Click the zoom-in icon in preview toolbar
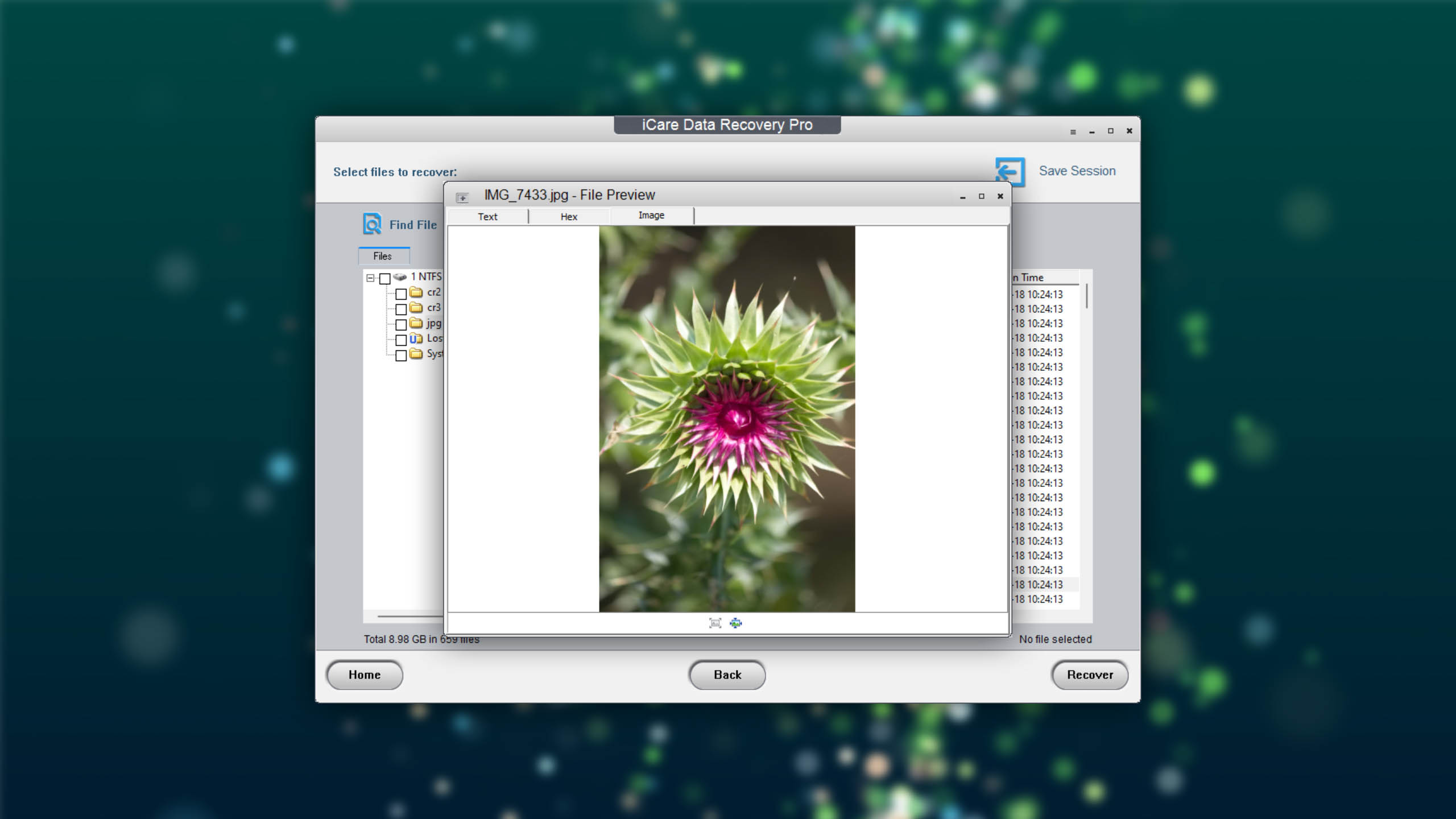The width and height of the screenshot is (1456, 819). (735, 623)
